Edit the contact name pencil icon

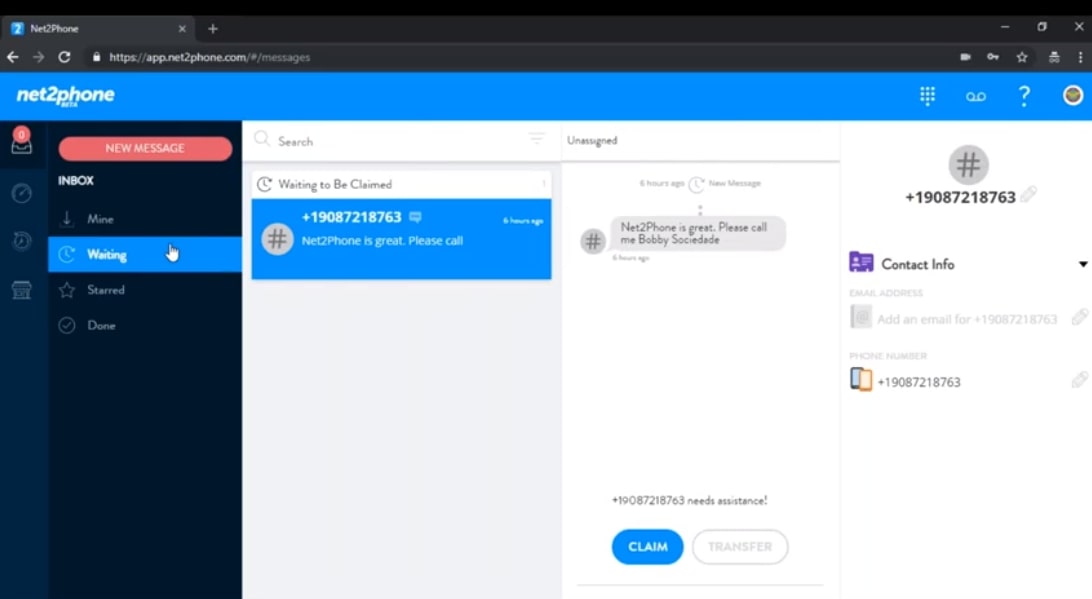coord(1029,194)
